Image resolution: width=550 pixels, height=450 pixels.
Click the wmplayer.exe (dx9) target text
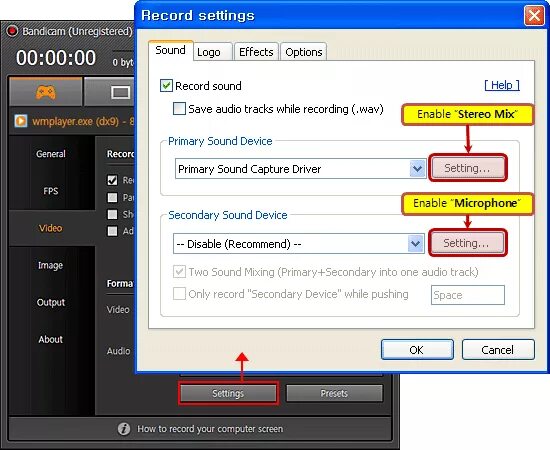[x=83, y=122]
